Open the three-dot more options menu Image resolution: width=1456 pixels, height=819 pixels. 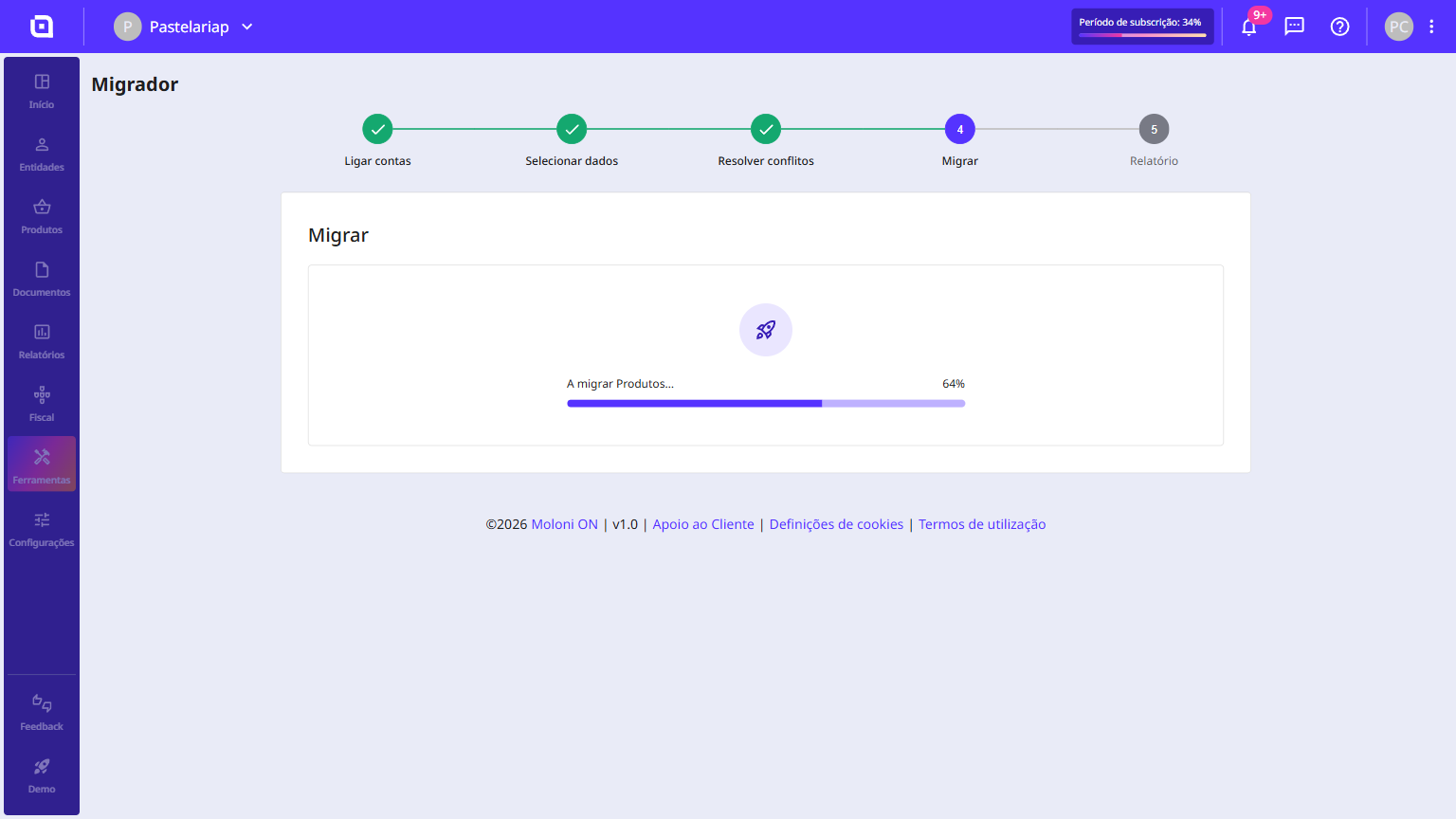(1431, 27)
